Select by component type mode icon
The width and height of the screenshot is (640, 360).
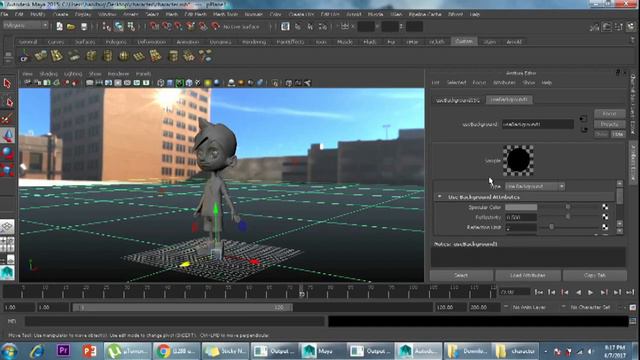point(131,27)
